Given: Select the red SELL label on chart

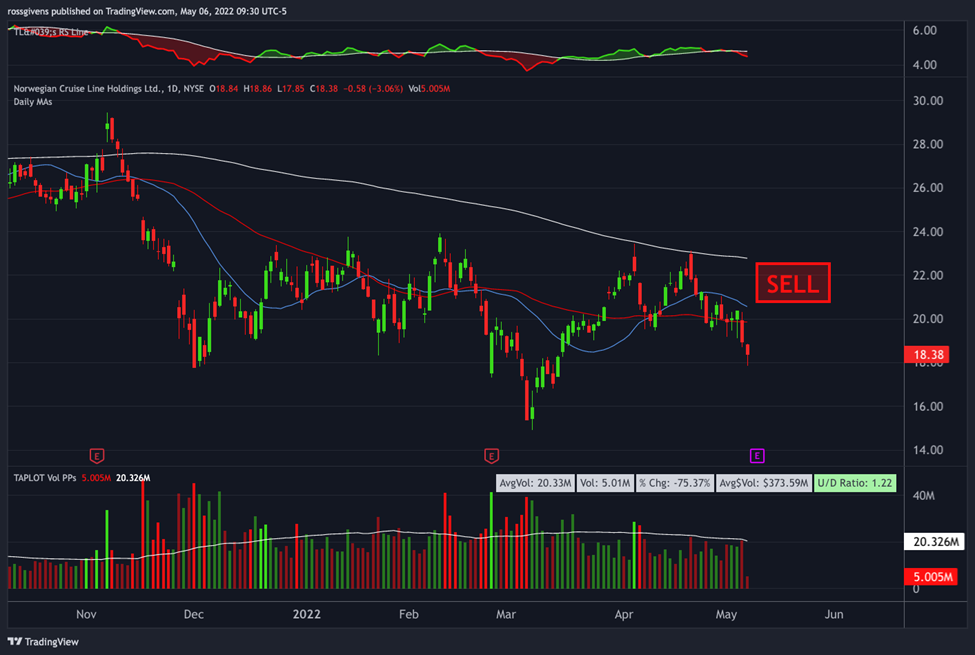Looking at the screenshot, I should [793, 283].
